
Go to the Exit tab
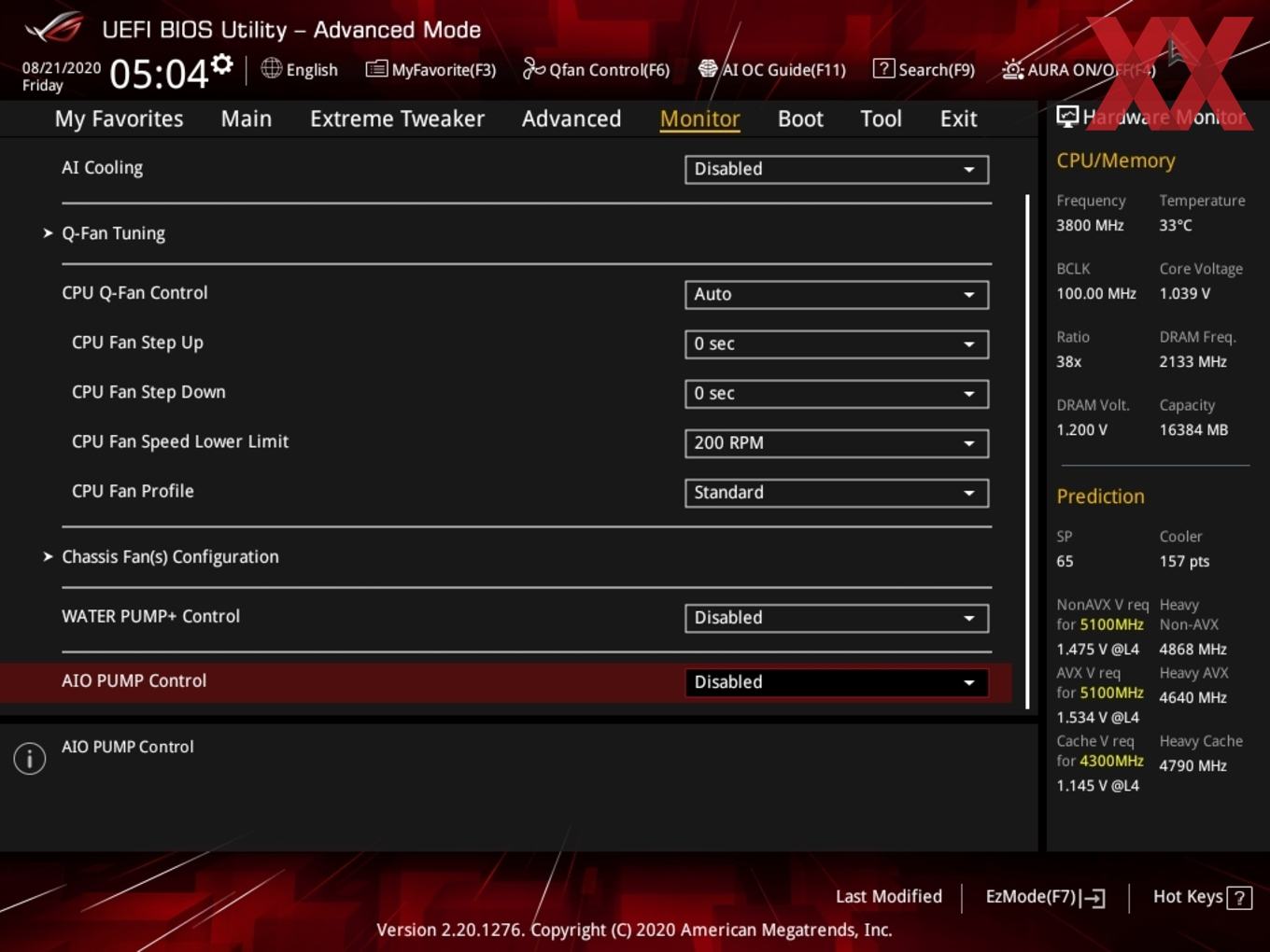coord(958,119)
